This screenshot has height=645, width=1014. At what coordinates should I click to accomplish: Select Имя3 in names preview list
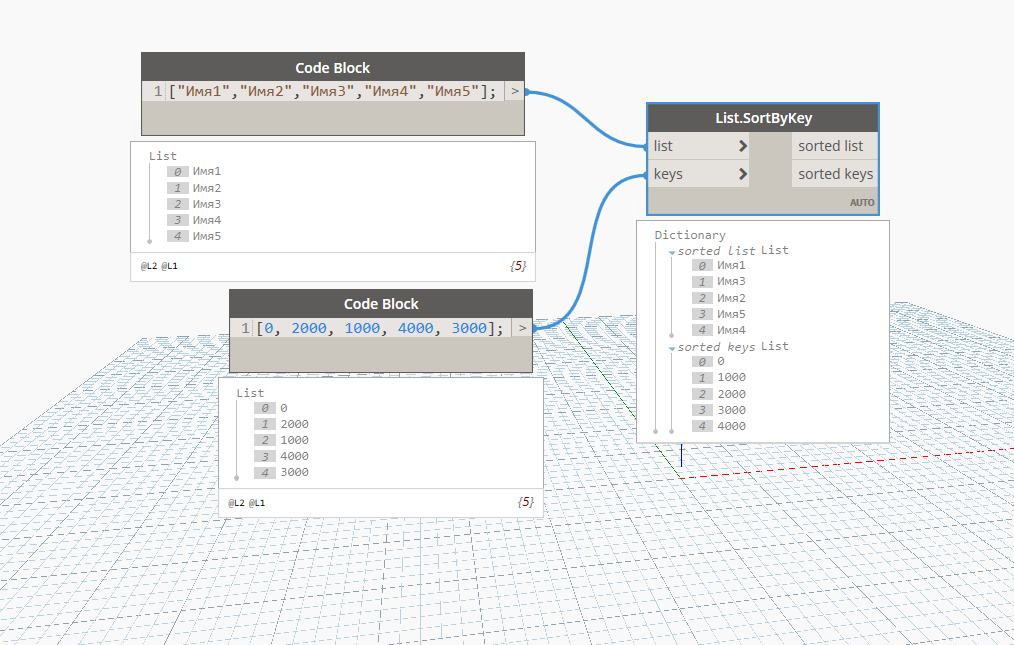206,204
